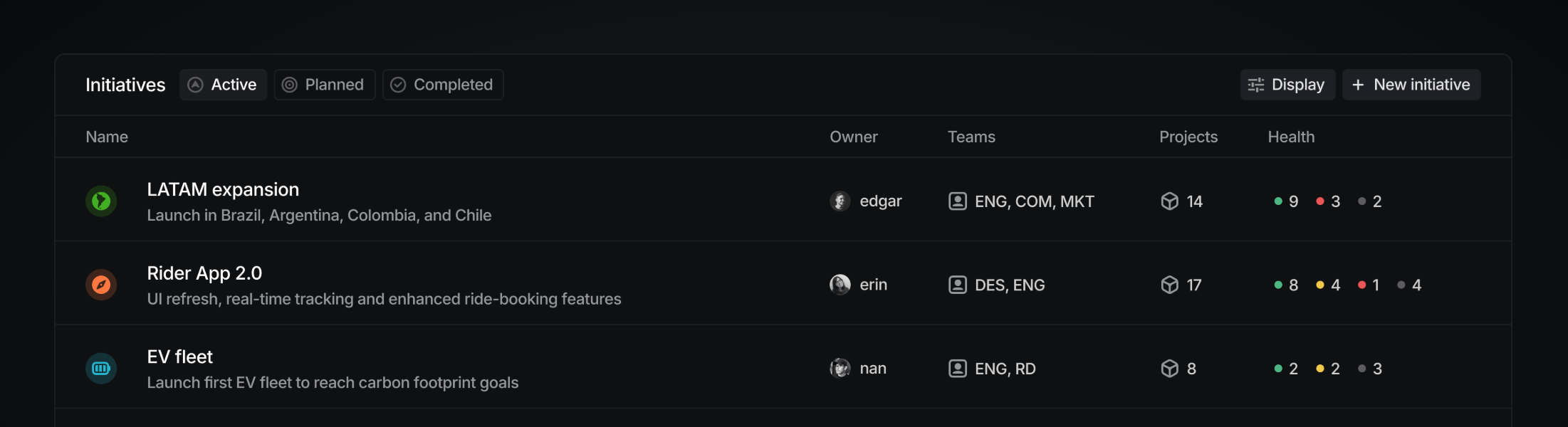Click the yellow health dot in EV fleet

[1320, 369]
